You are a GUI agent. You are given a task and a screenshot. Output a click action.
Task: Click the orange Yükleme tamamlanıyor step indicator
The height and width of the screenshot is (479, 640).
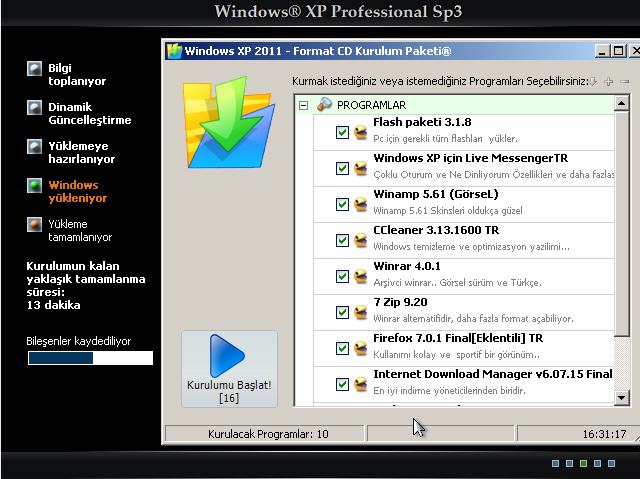34,224
